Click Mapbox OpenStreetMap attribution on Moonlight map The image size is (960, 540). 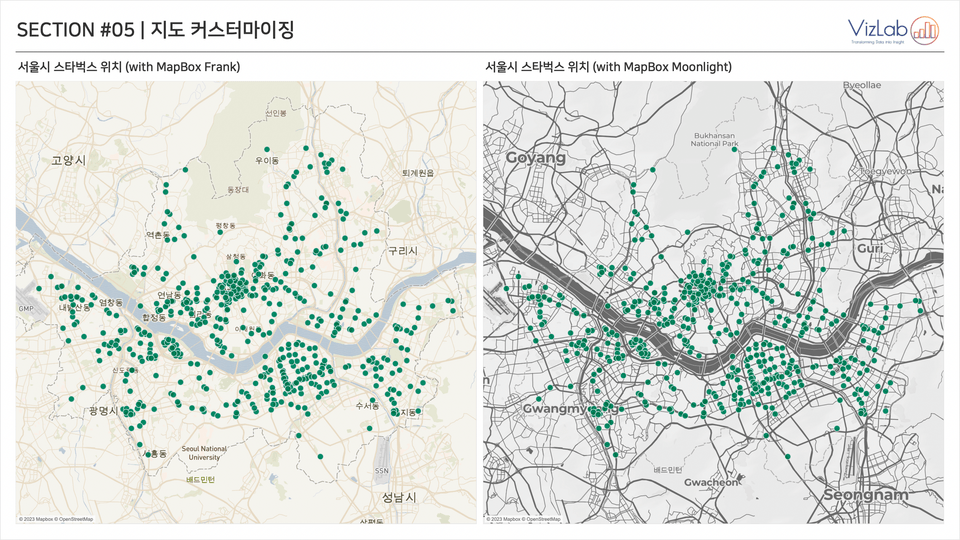coord(523,519)
